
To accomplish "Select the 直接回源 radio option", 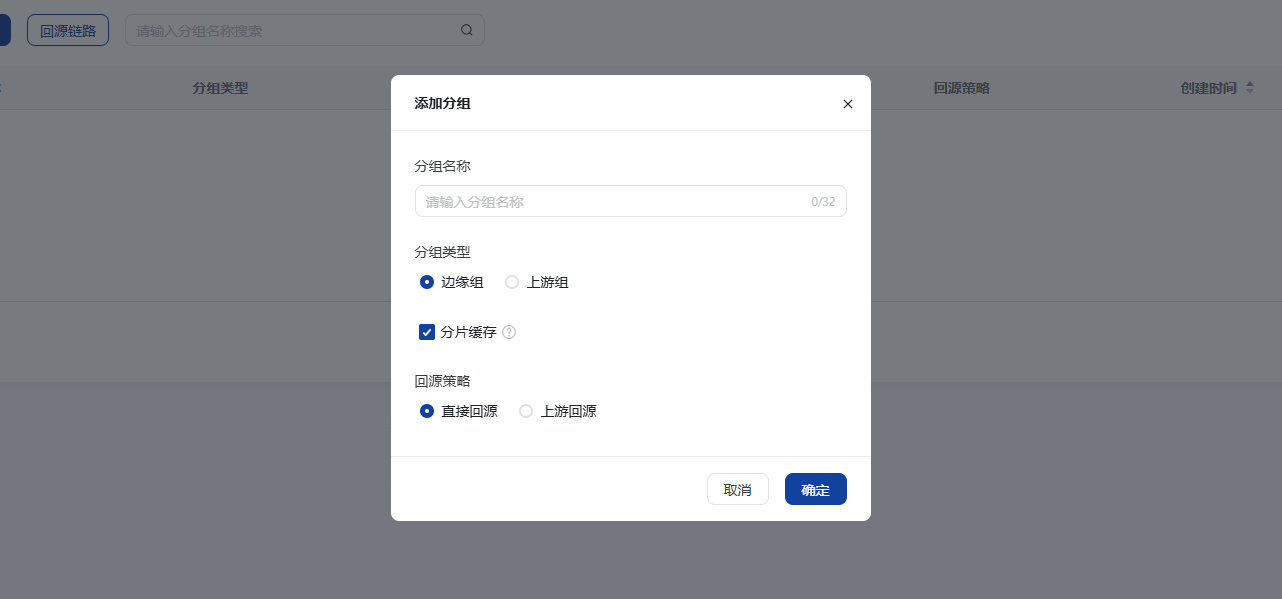I will [x=427, y=411].
